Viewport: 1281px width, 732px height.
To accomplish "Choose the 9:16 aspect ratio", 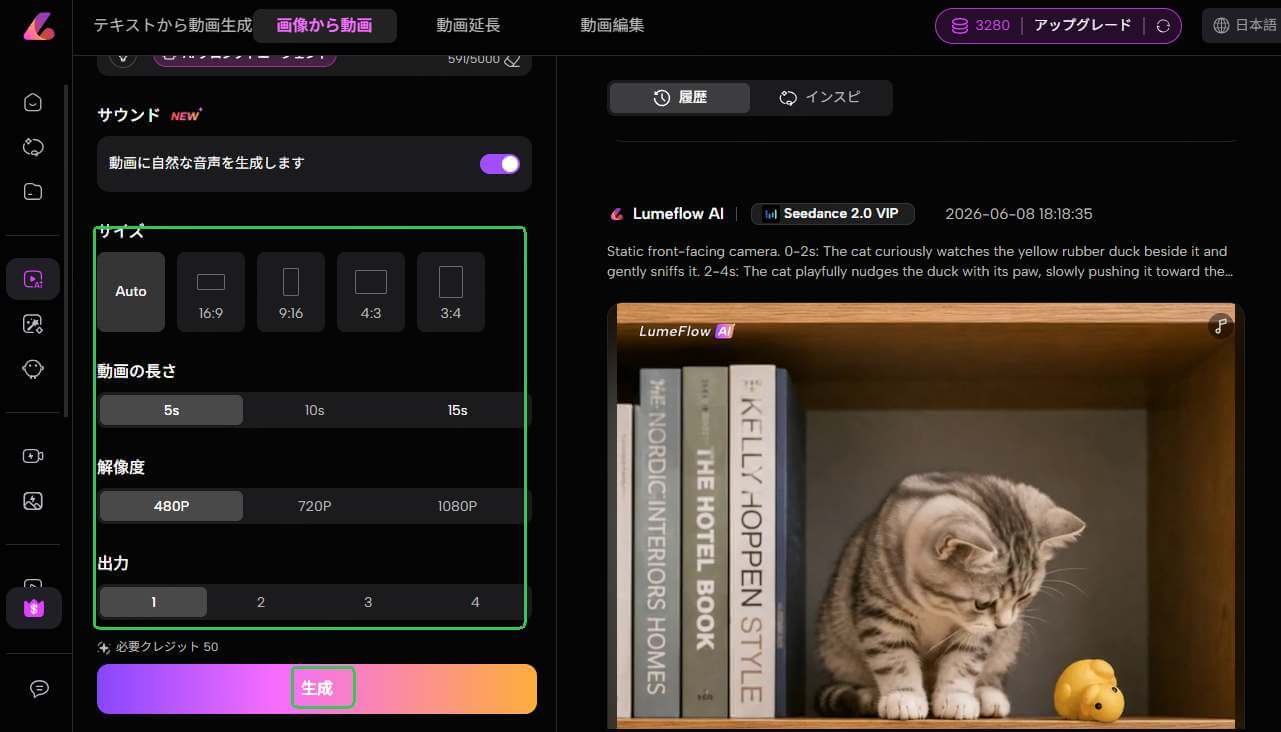I will click(291, 292).
